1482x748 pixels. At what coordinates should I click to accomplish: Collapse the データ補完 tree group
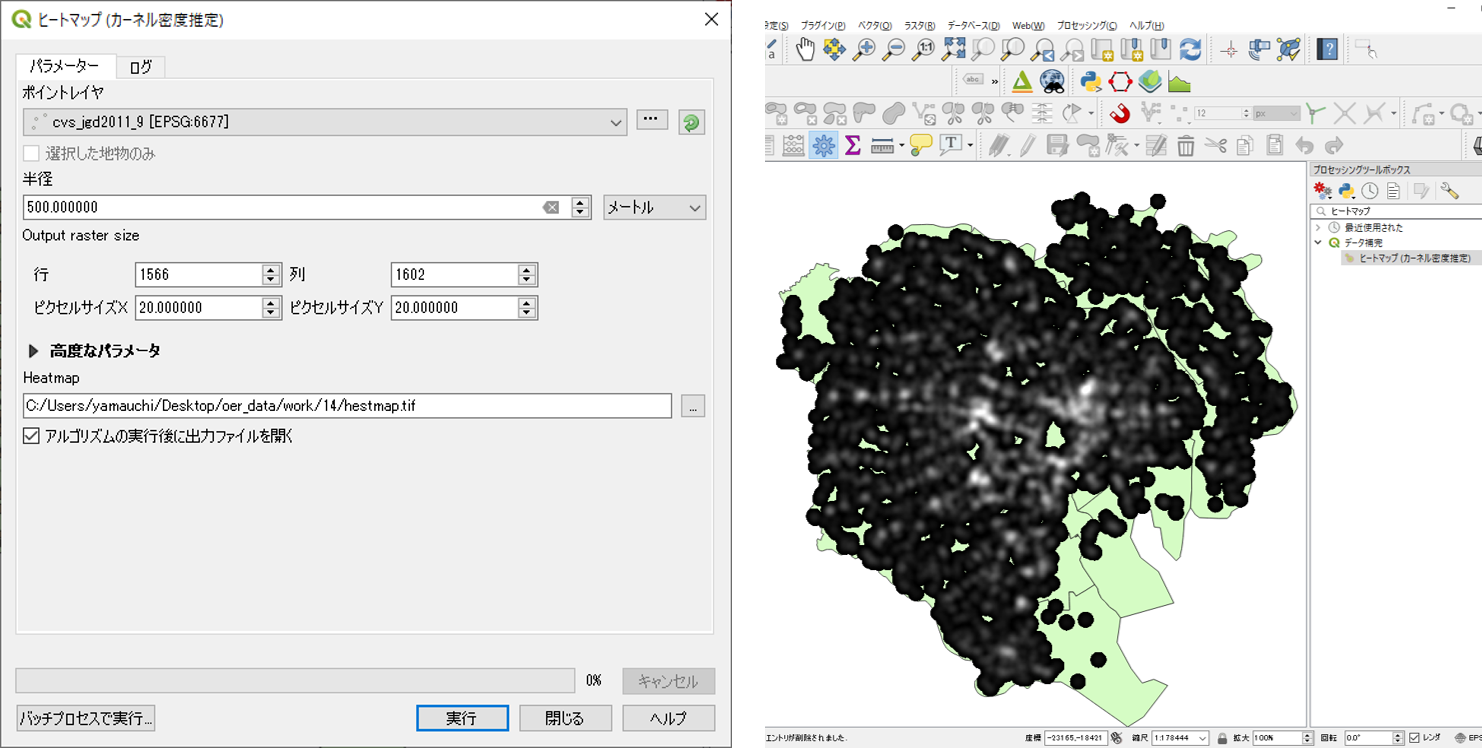click(1318, 242)
